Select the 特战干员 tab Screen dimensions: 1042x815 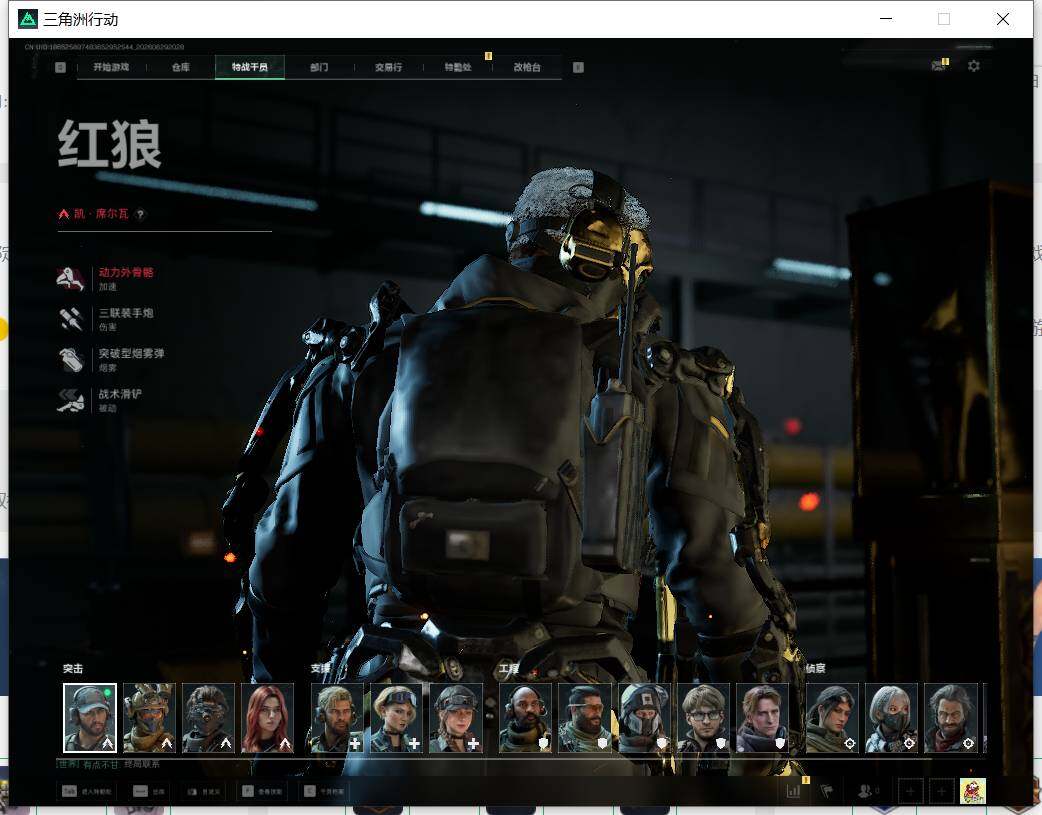point(250,67)
